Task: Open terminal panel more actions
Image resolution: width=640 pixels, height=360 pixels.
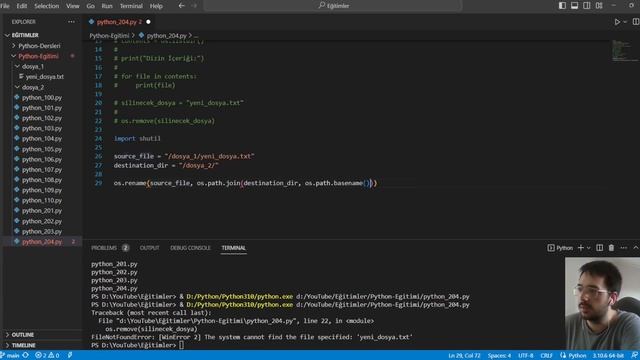Action: 624,248
